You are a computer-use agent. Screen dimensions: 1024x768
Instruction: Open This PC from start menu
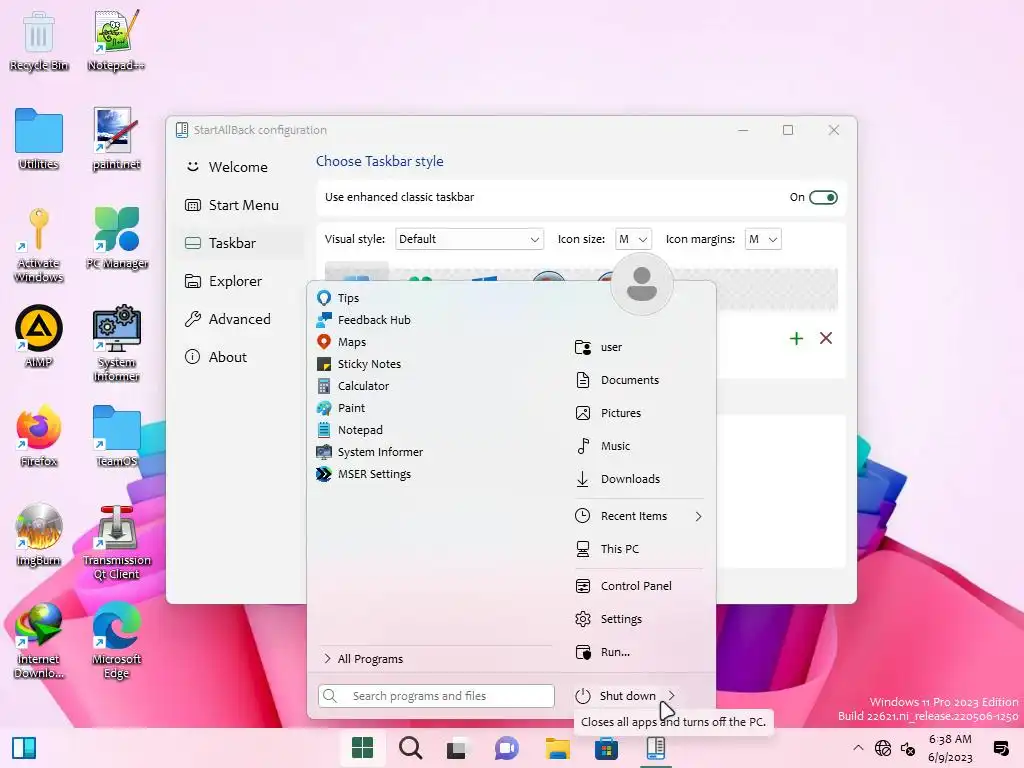click(607, 549)
